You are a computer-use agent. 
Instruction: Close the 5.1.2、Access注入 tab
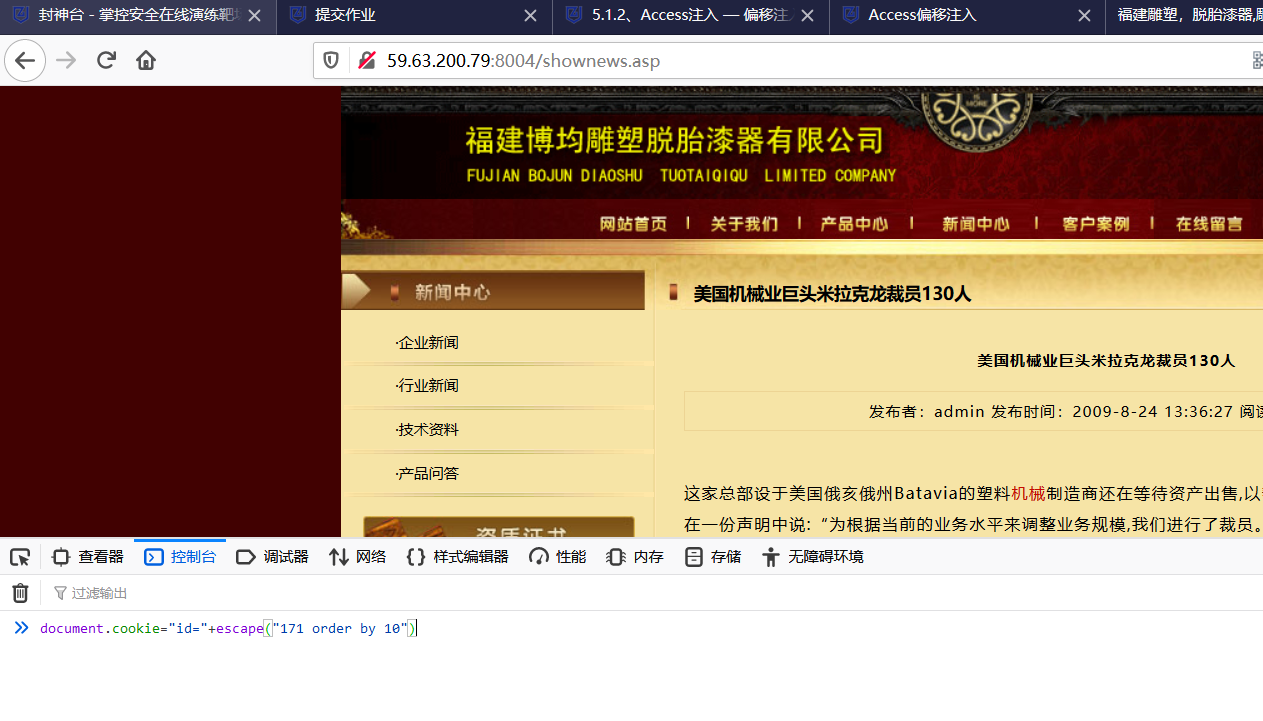[x=807, y=16]
